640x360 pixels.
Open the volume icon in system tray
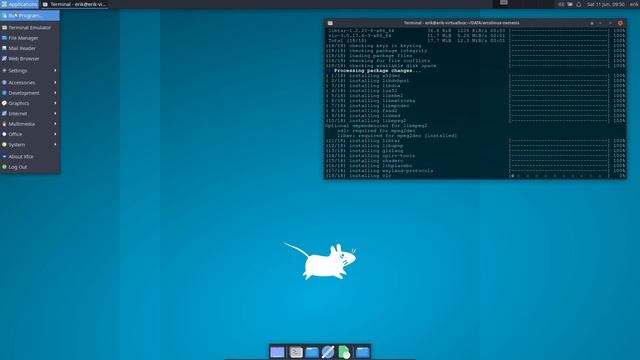(561, 4)
